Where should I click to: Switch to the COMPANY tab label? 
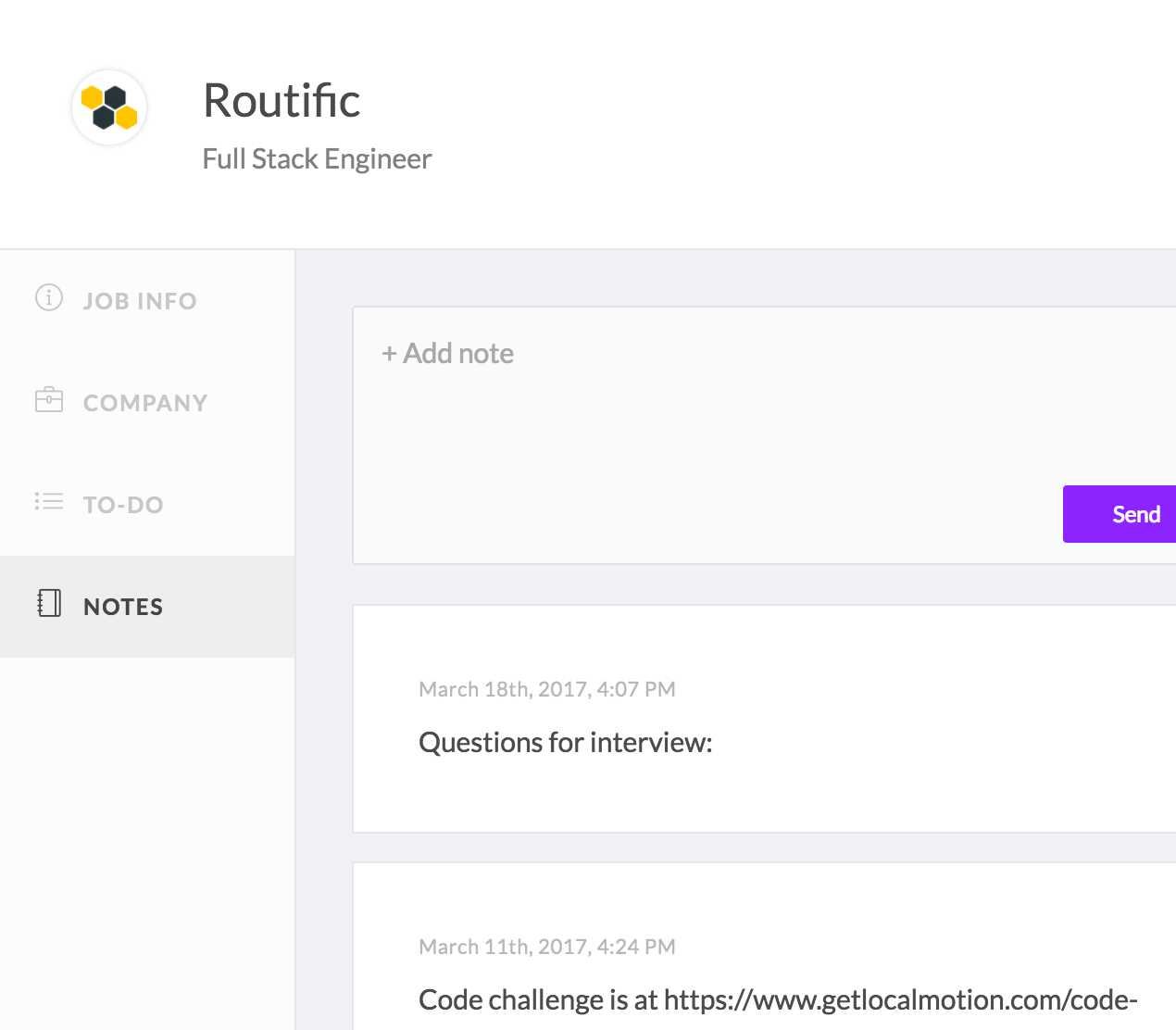point(145,403)
